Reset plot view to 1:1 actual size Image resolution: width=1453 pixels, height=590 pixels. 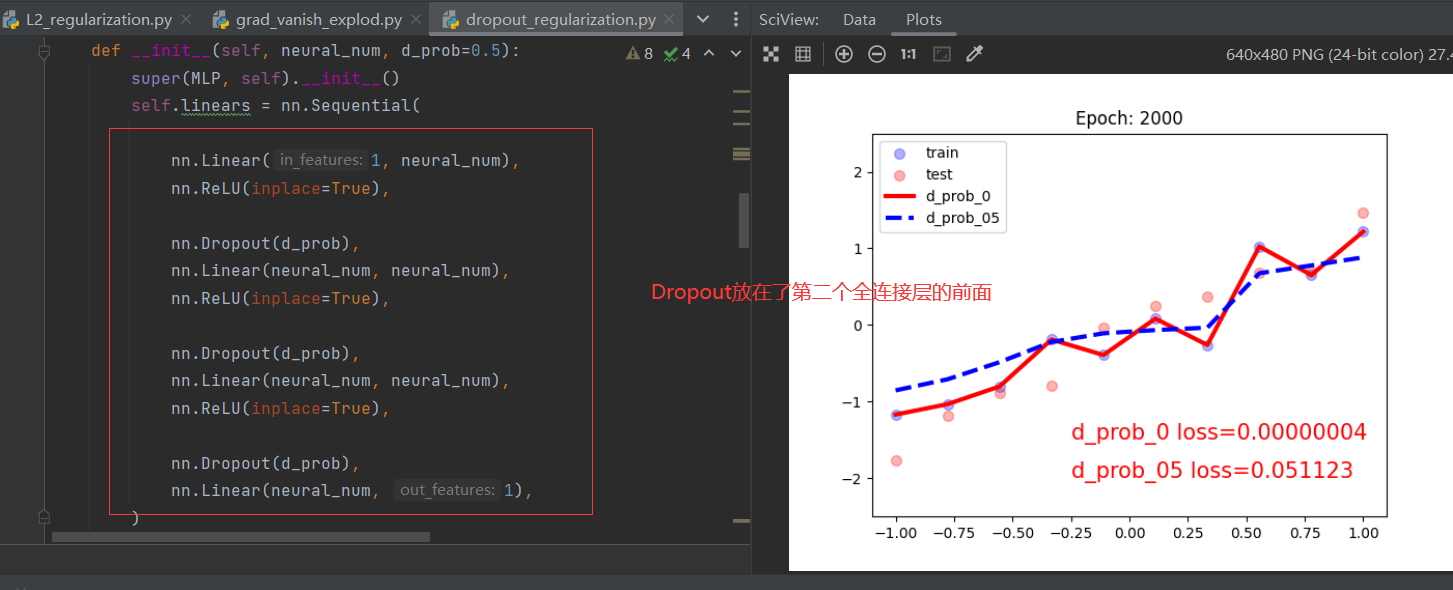pyautogui.click(x=908, y=53)
